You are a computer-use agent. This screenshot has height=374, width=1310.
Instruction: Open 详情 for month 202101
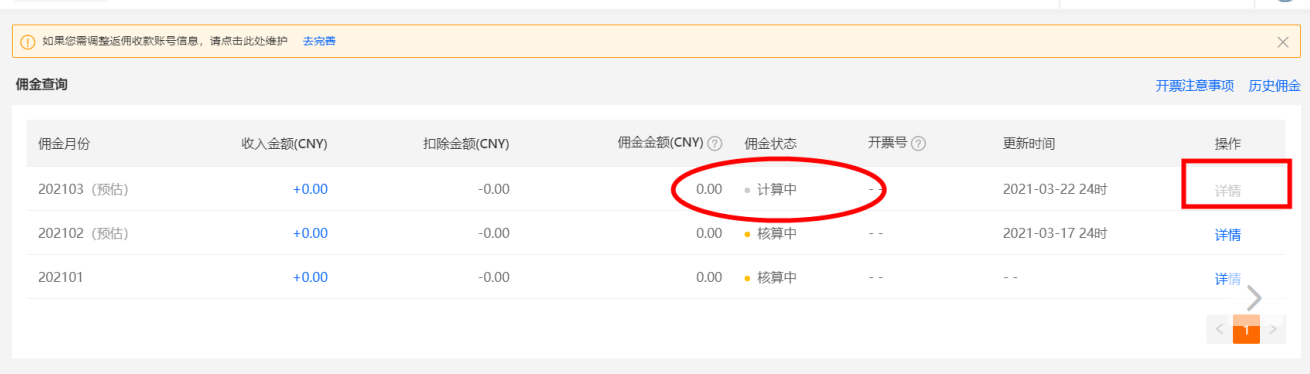[1228, 278]
